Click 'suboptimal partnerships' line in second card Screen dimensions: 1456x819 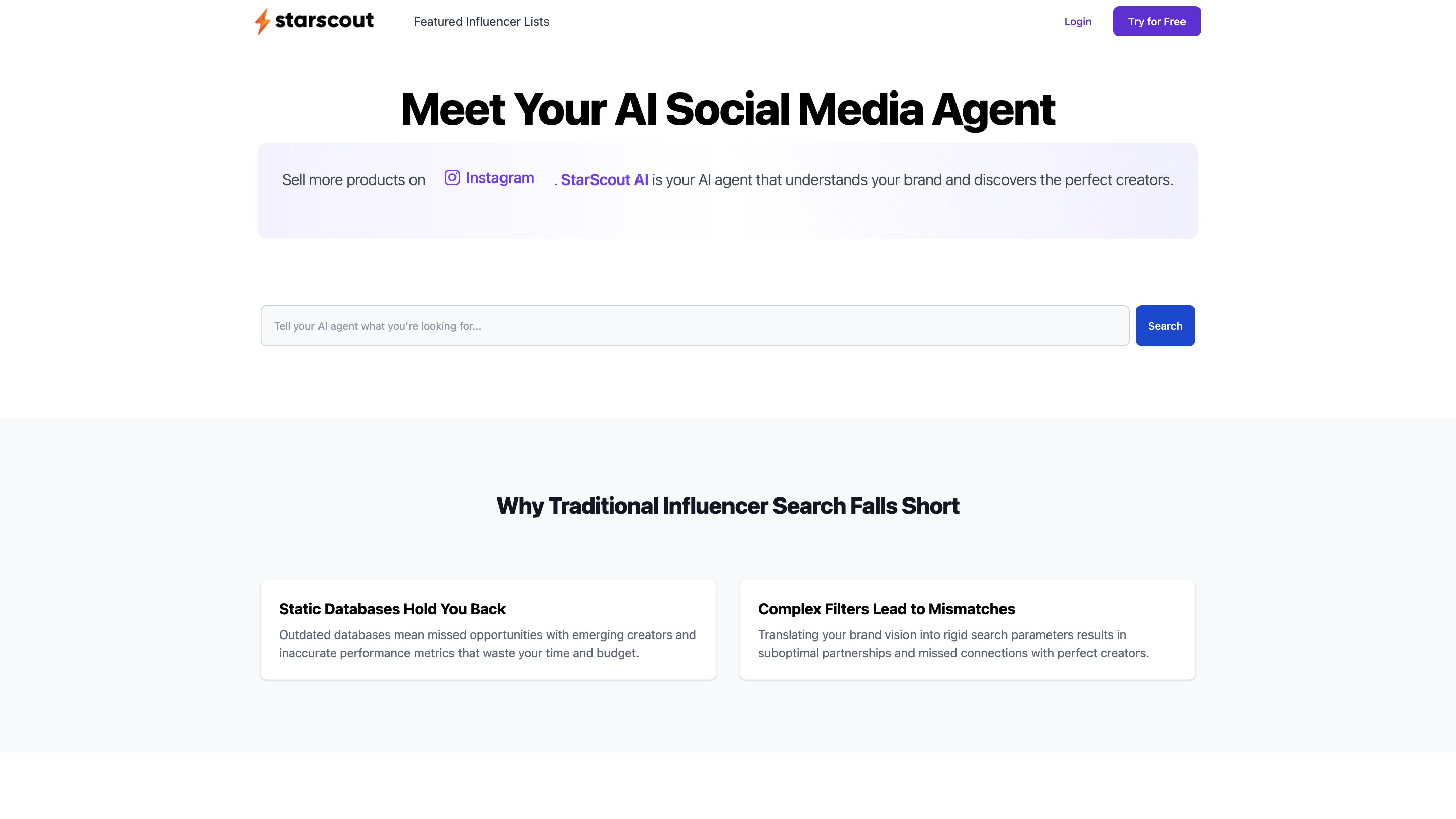point(953,653)
